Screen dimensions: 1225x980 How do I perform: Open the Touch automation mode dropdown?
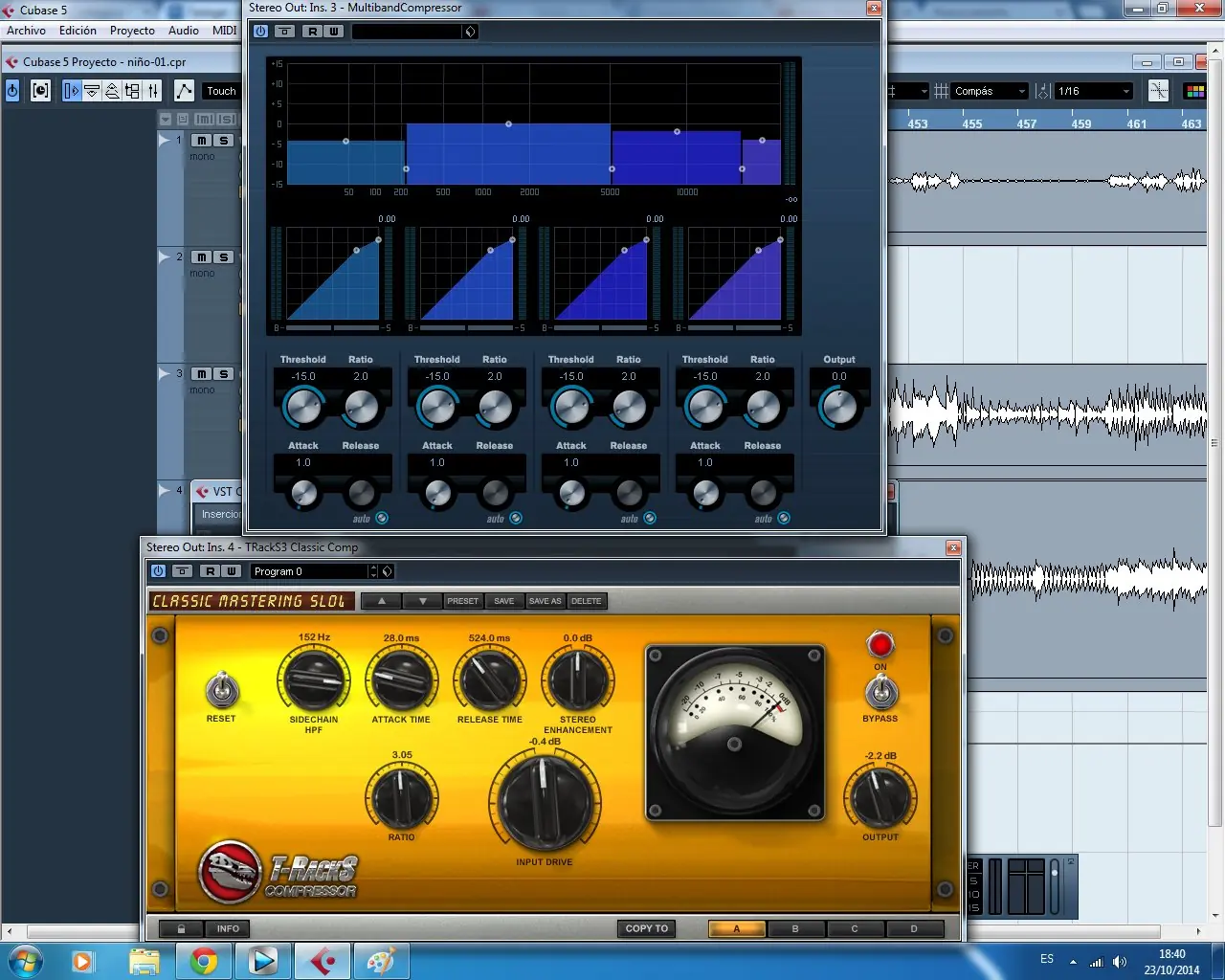point(222,91)
